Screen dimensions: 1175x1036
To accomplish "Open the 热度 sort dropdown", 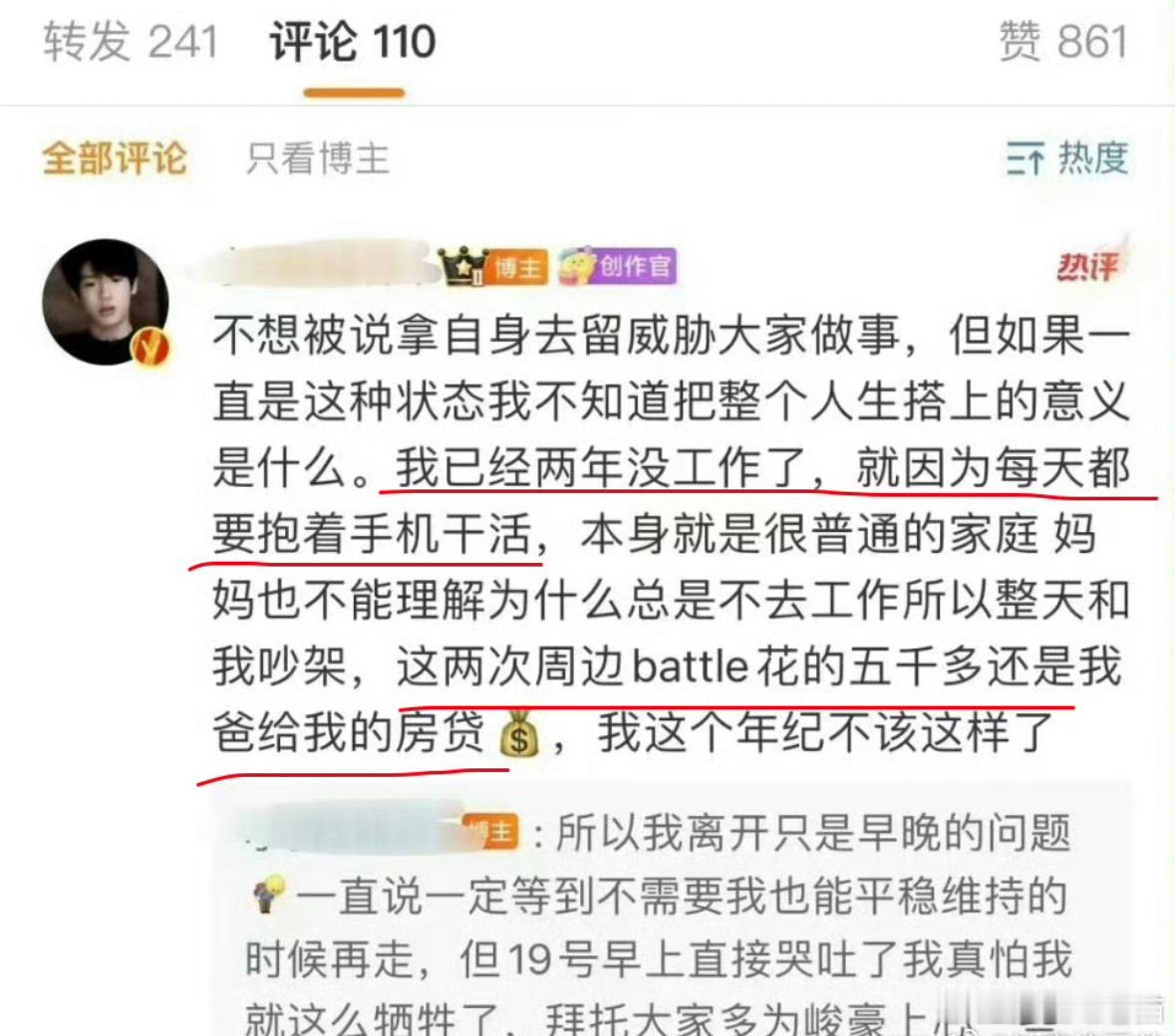I will coord(1067,158).
